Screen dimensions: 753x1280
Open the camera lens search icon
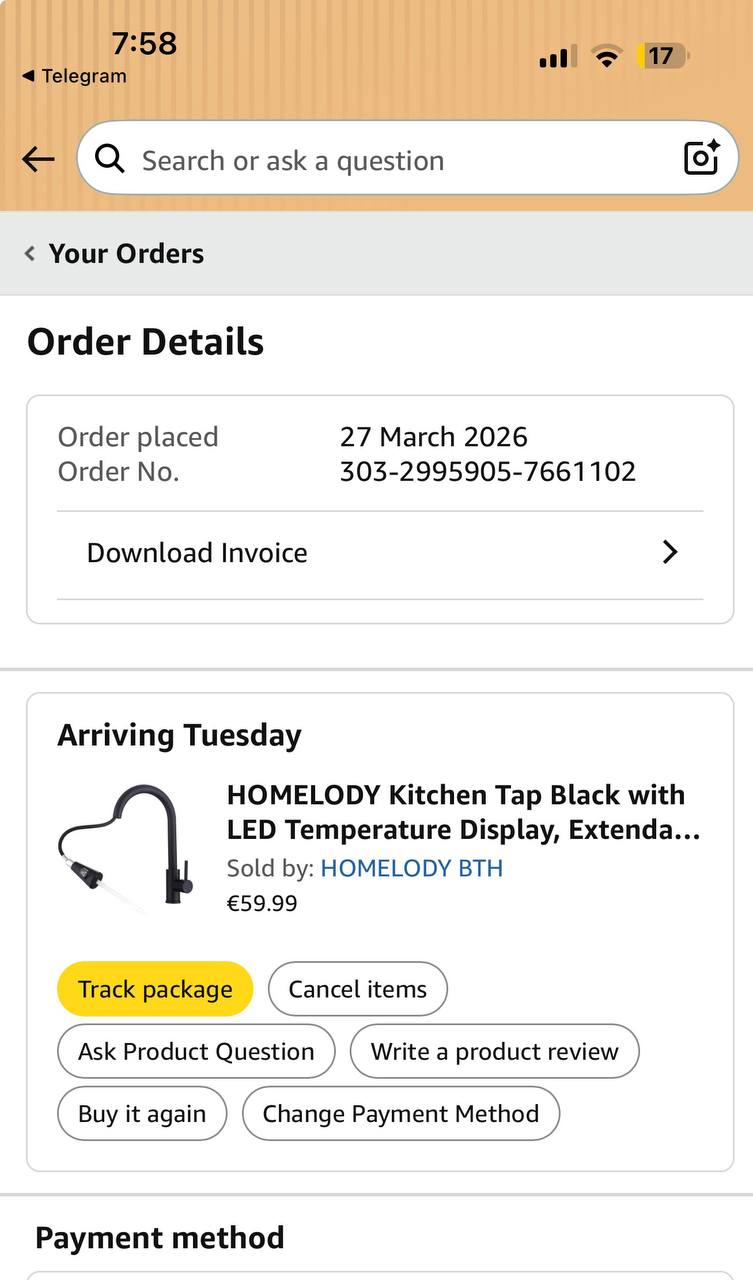pos(701,158)
